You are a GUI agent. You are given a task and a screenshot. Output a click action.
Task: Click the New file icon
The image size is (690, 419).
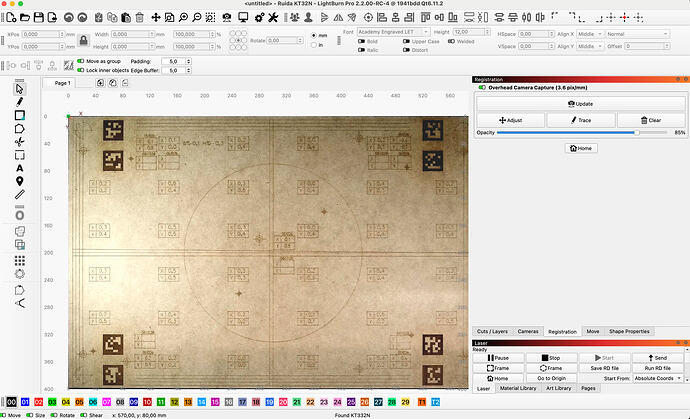pos(11,18)
